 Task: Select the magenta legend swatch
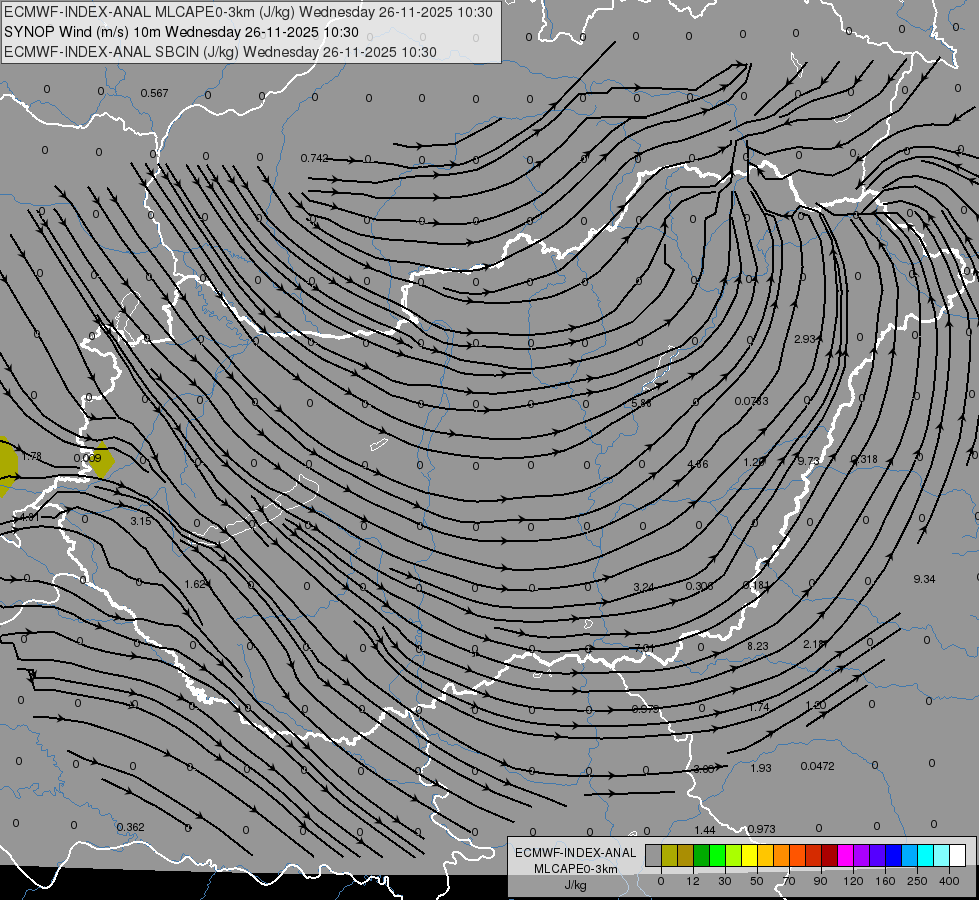pos(846,855)
